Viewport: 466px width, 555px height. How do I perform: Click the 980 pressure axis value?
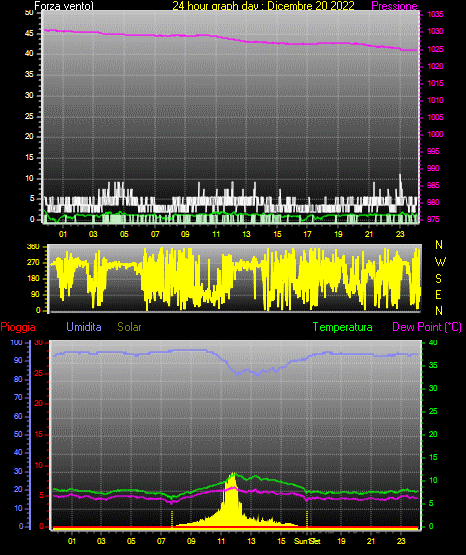tap(433, 202)
